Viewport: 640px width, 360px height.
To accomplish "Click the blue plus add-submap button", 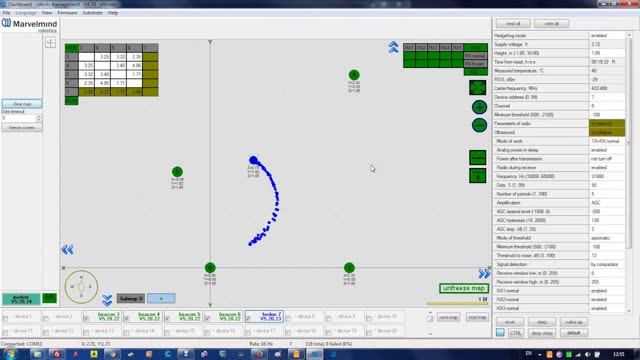I will [x=161, y=298].
